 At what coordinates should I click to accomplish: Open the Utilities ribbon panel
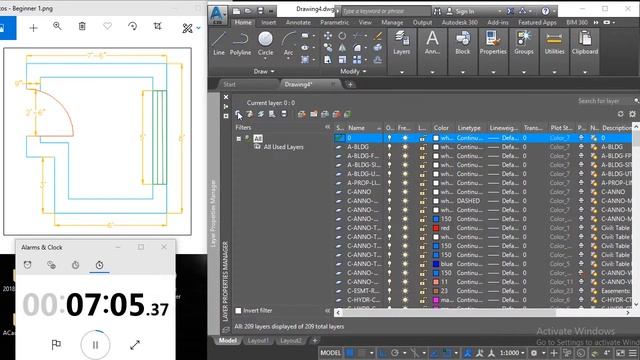(x=554, y=42)
